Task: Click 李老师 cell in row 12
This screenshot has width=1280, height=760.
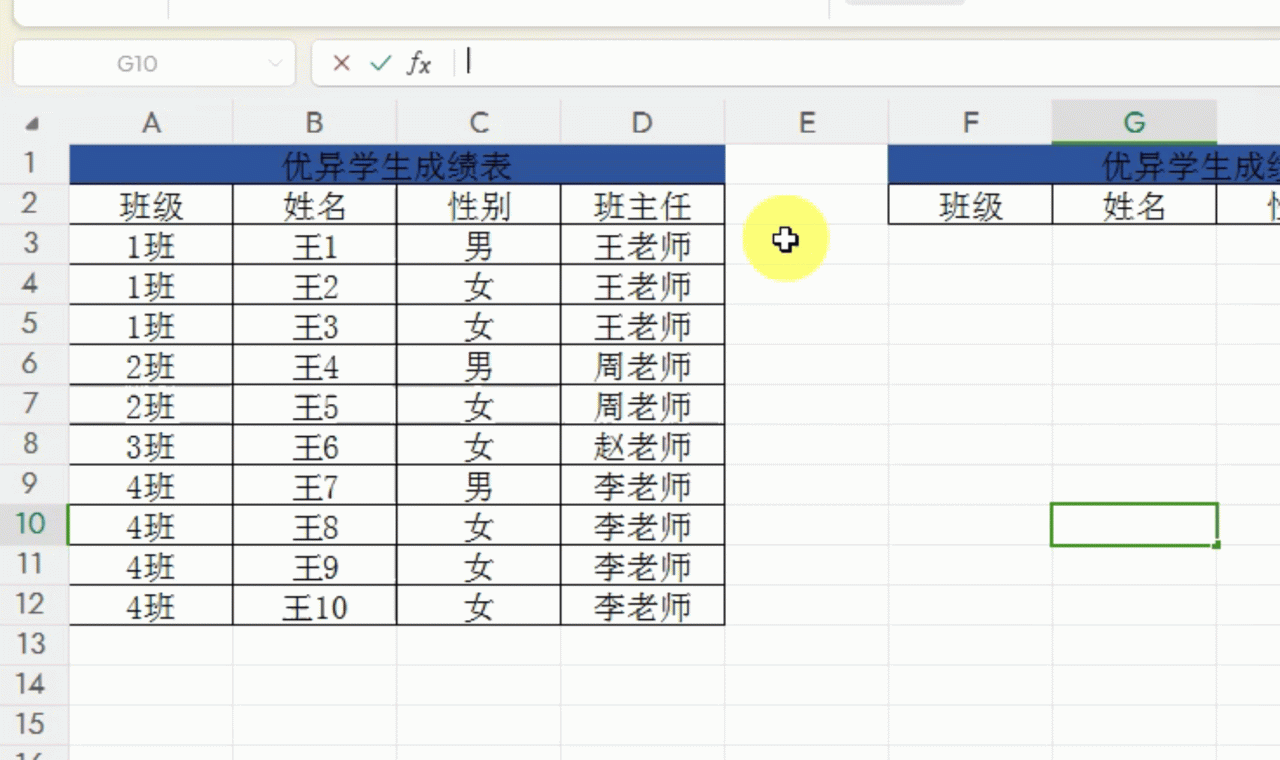Action: coord(643,605)
